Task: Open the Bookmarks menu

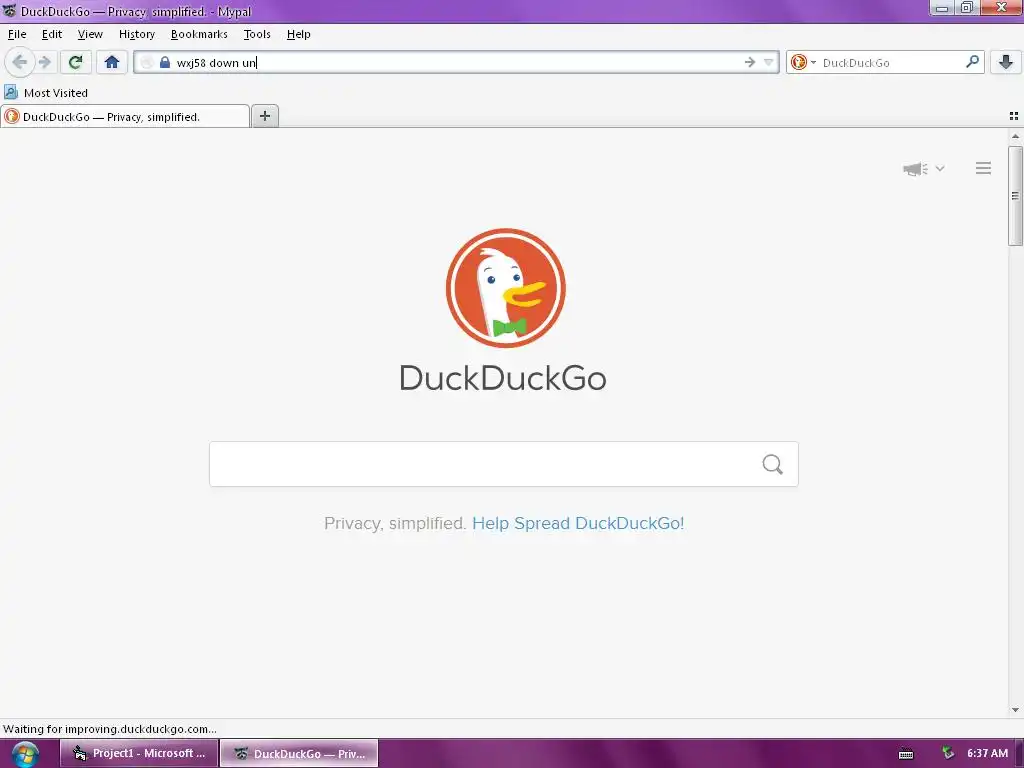Action: (199, 34)
